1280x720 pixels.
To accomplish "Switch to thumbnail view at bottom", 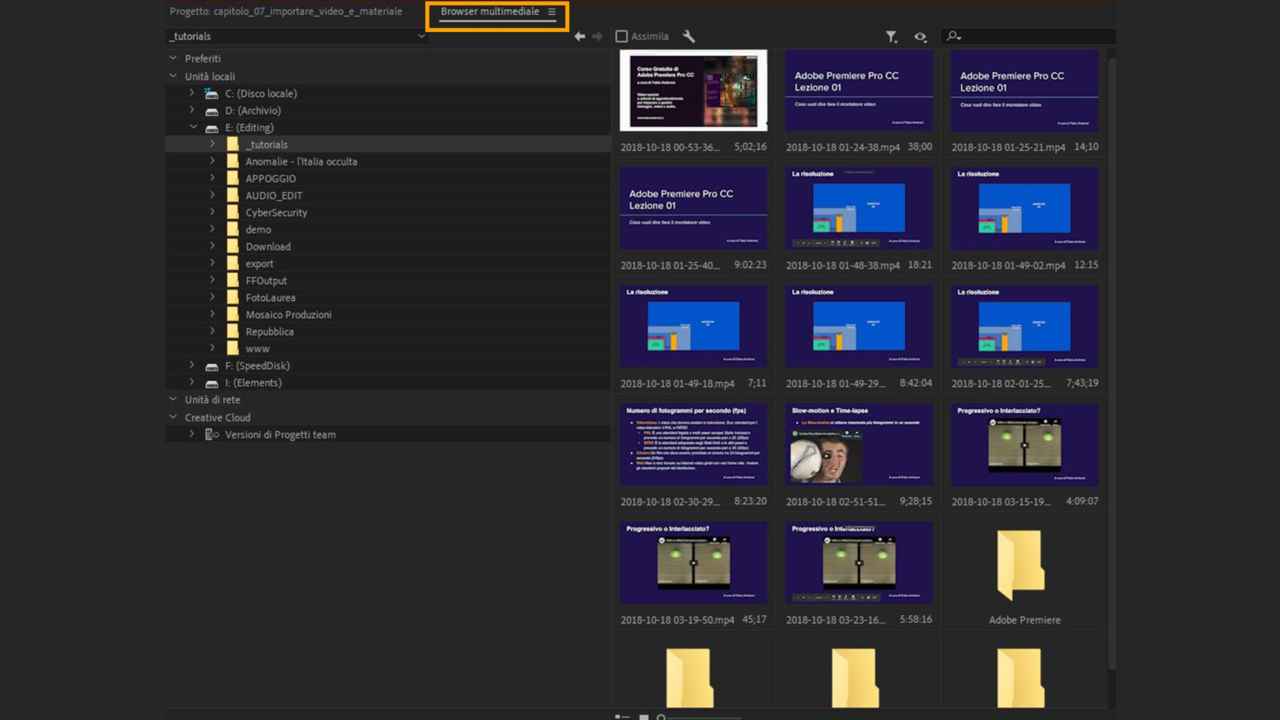I will click(x=644, y=716).
